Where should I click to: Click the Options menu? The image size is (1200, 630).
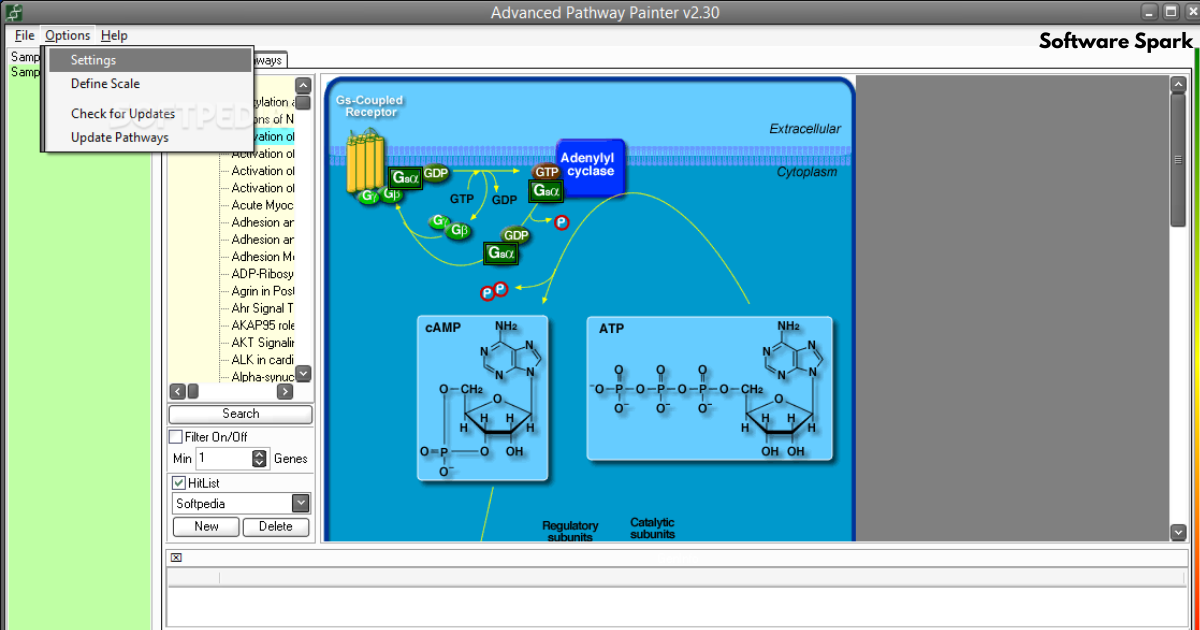coord(67,35)
